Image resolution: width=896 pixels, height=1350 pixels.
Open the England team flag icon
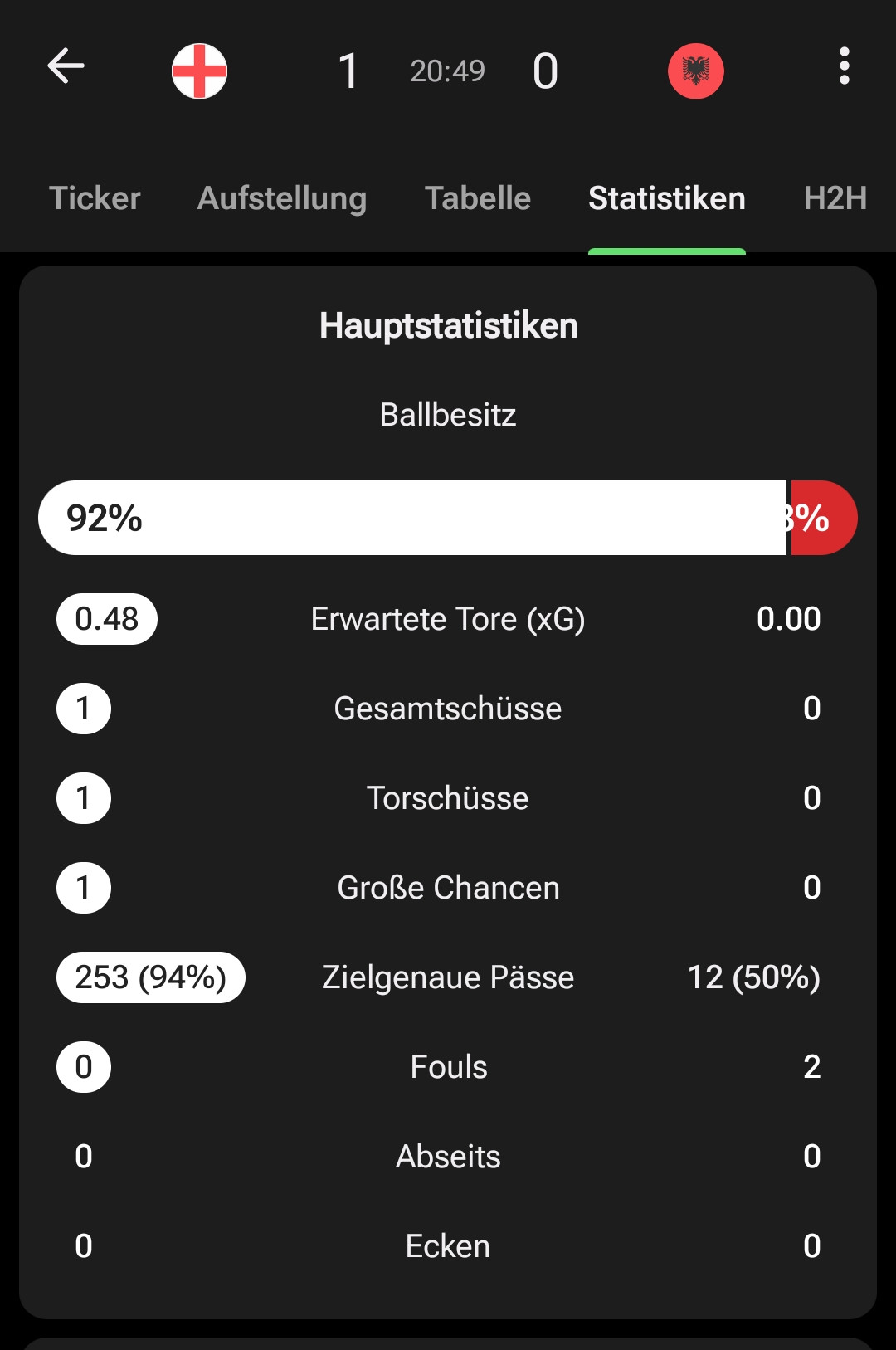point(199,71)
